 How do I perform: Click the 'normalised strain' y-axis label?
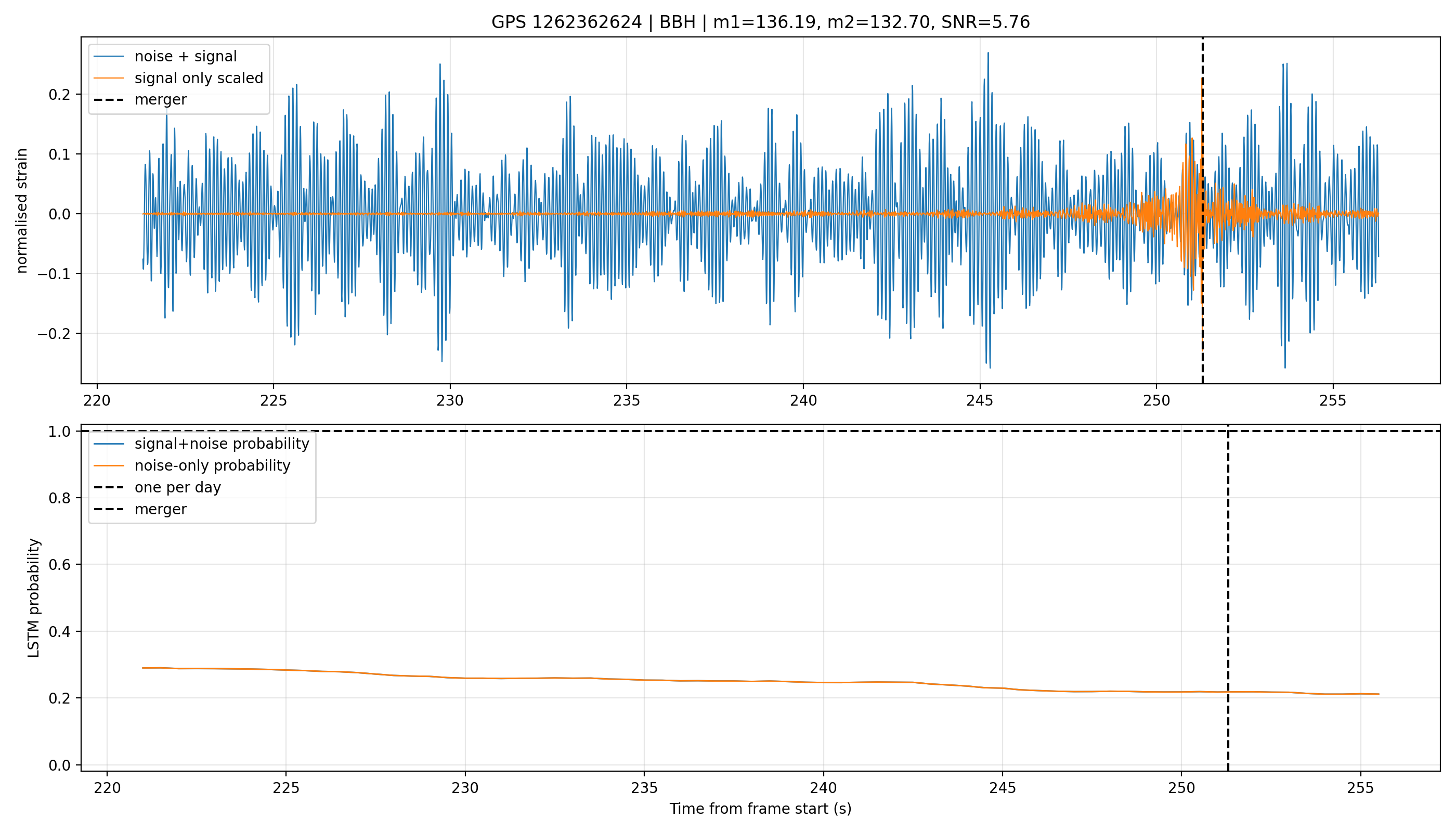click(x=22, y=211)
